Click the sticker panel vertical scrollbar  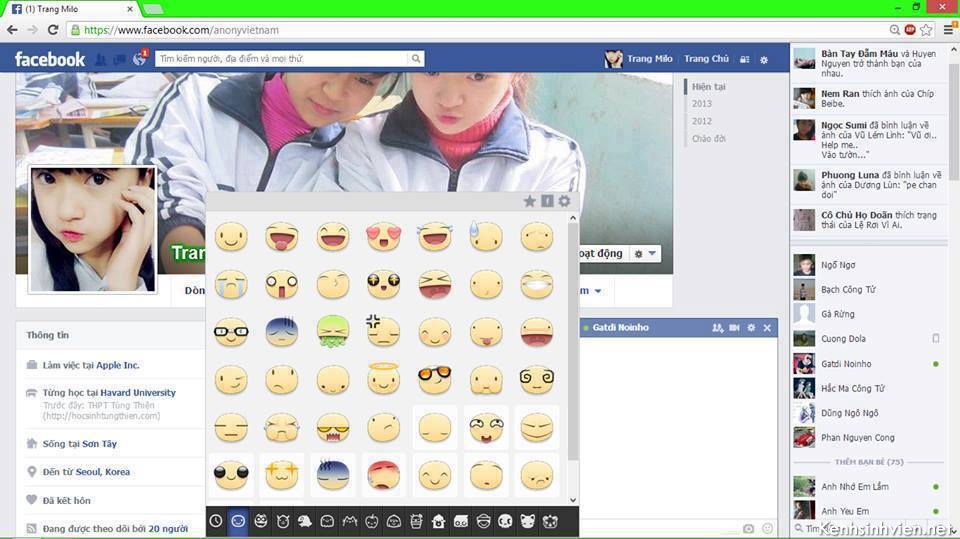point(573,340)
